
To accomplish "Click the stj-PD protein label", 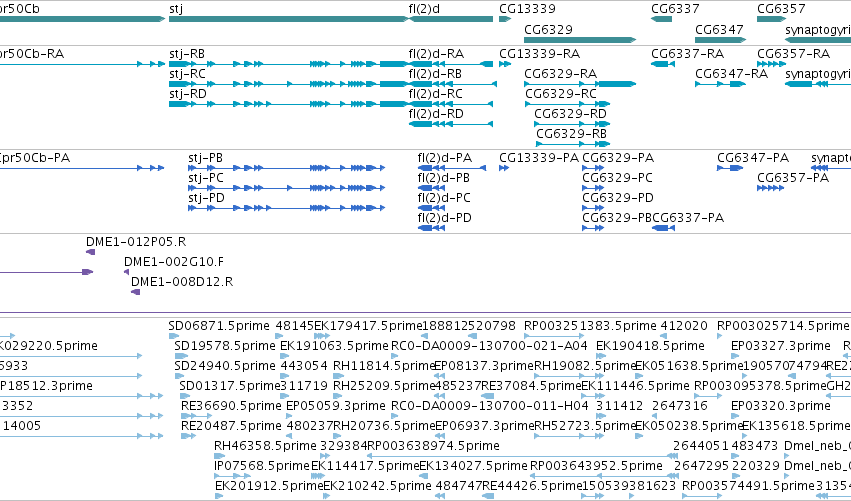I will (x=206, y=198).
